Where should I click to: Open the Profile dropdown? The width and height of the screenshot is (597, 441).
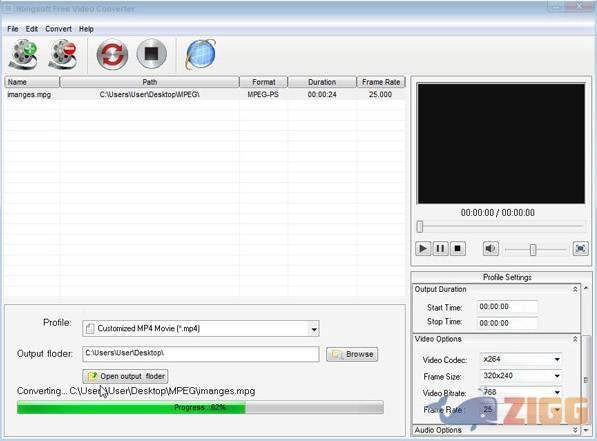click(201, 329)
